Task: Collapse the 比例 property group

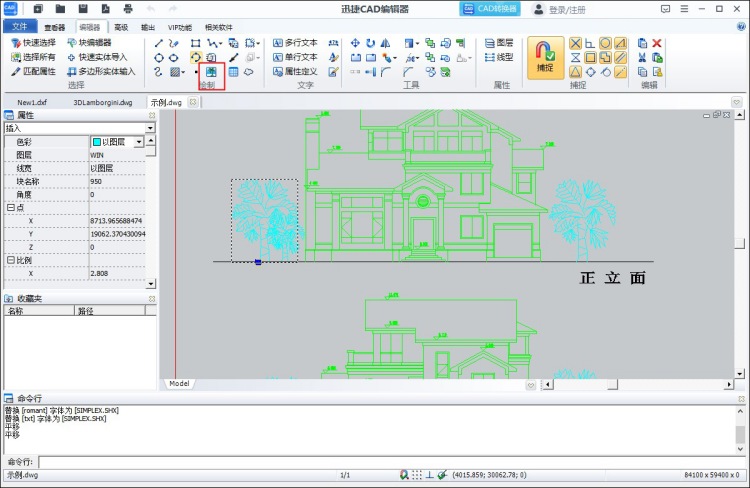Action: [x=11, y=260]
